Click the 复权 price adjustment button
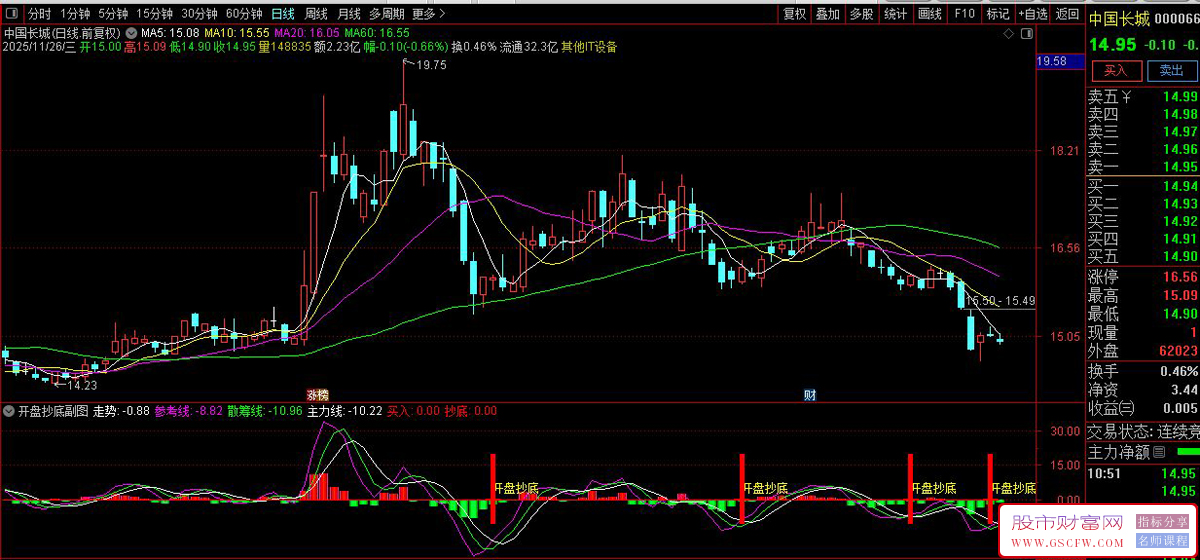The height and width of the screenshot is (560, 1200). pos(794,14)
